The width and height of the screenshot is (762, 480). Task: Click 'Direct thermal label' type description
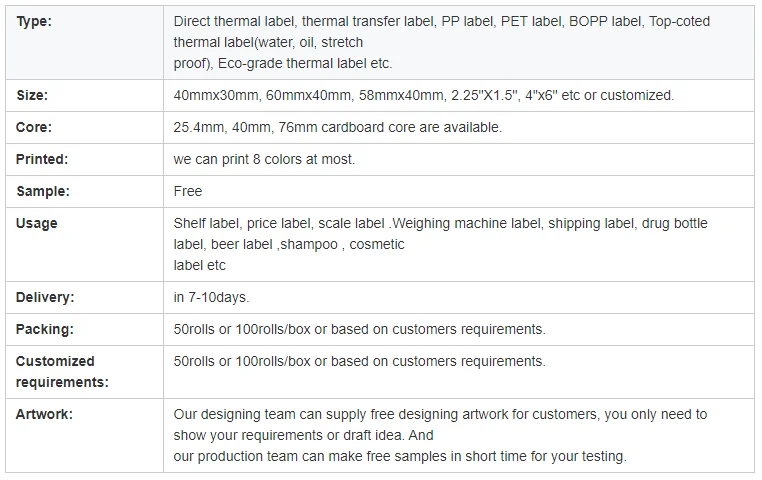(234, 21)
